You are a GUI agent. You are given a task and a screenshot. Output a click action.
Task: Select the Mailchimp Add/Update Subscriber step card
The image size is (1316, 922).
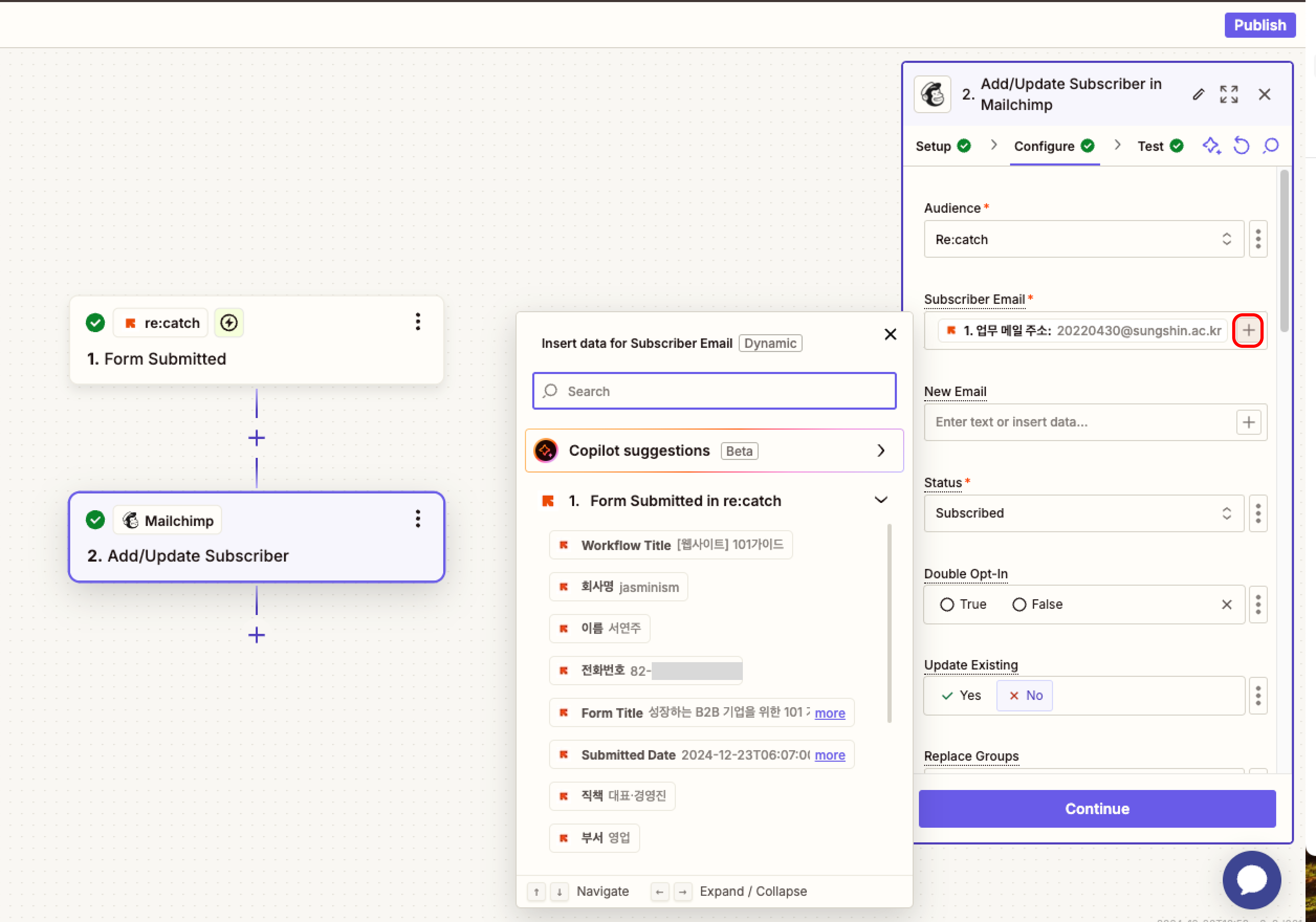click(x=257, y=537)
